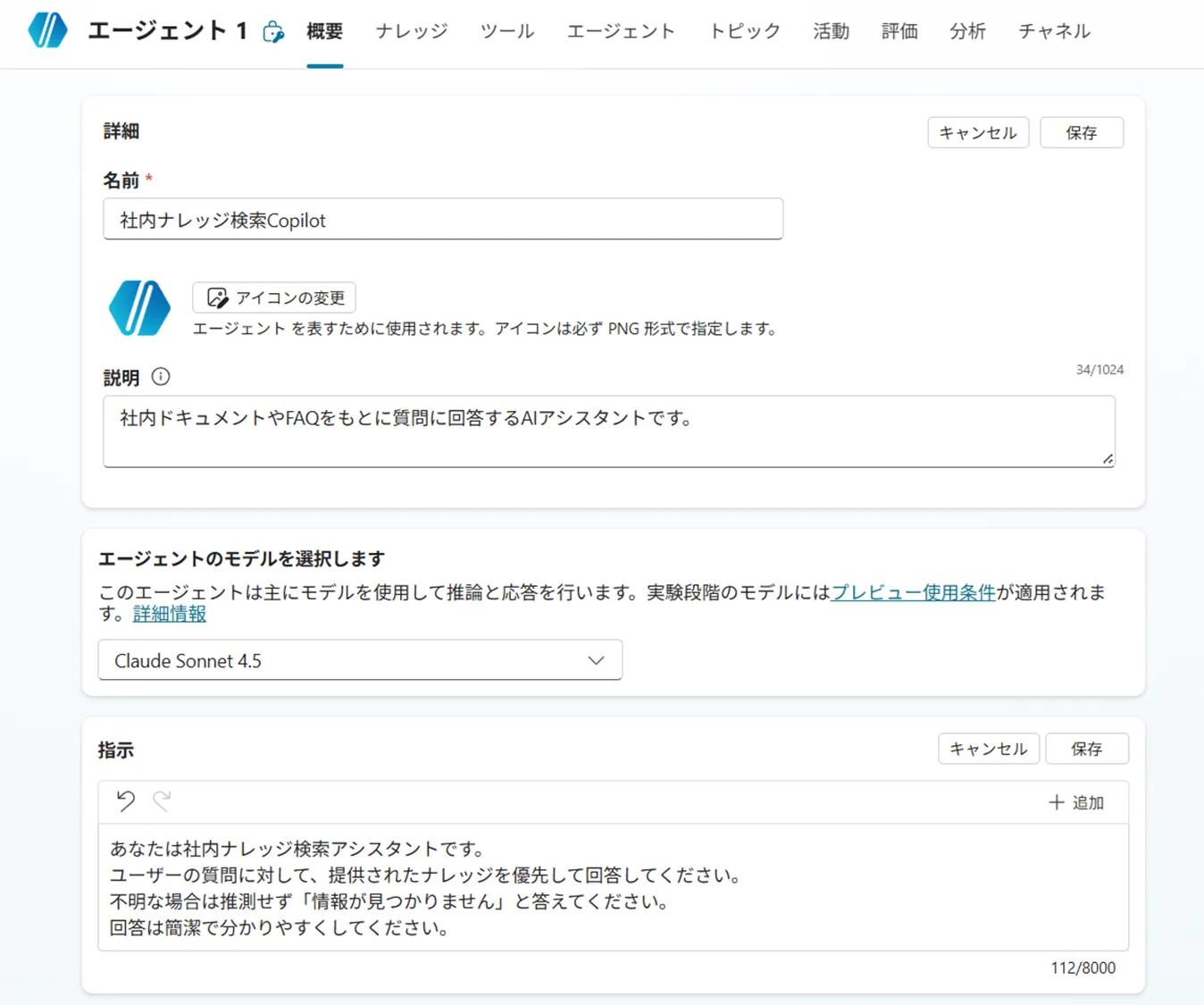1204x1005 pixels.
Task: Select the 分析 tab
Action: (x=967, y=30)
